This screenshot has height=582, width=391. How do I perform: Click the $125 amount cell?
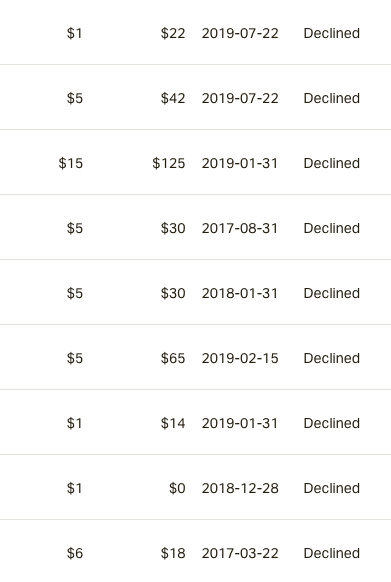[169, 163]
